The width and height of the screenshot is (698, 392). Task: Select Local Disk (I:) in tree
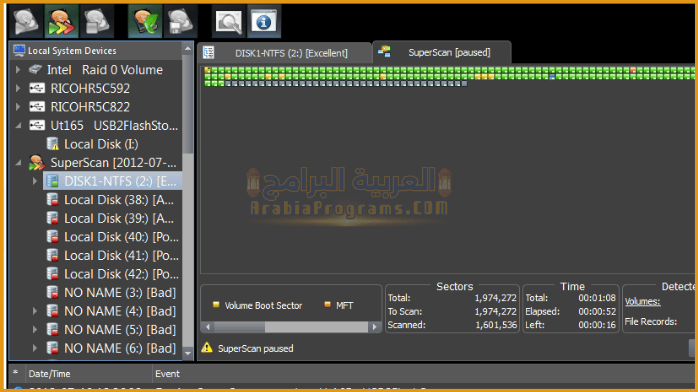click(x=101, y=144)
